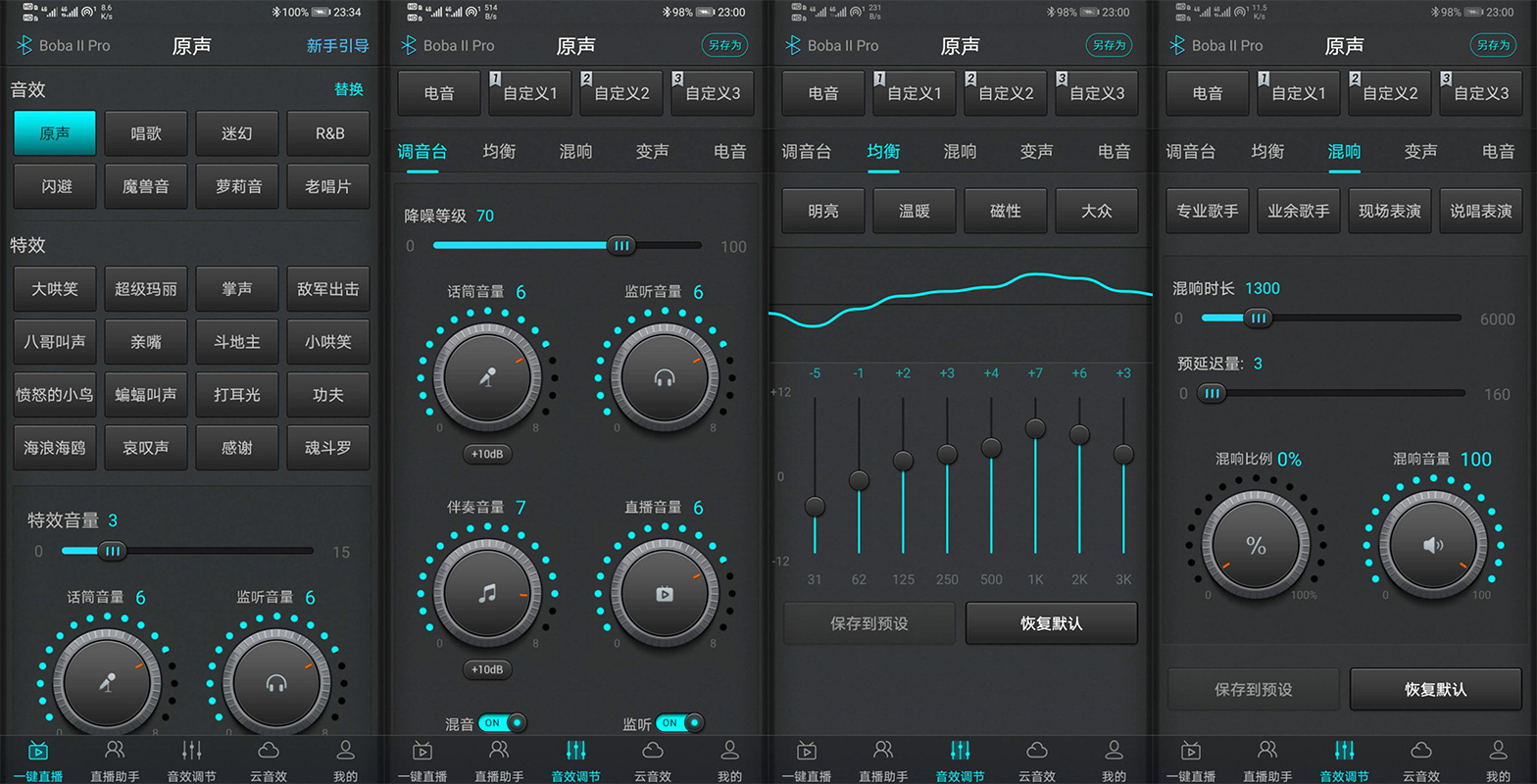
Task: Open 云音效 cloud icon on the 调音台 screen
Action: pos(653,752)
